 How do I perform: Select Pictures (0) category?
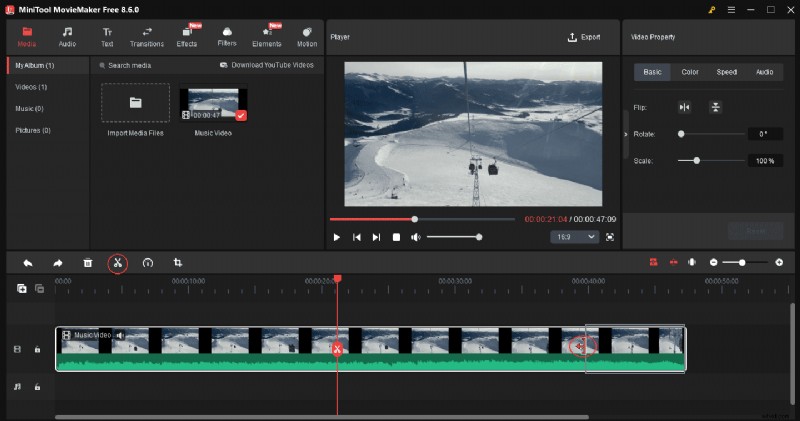pyautogui.click(x=33, y=130)
